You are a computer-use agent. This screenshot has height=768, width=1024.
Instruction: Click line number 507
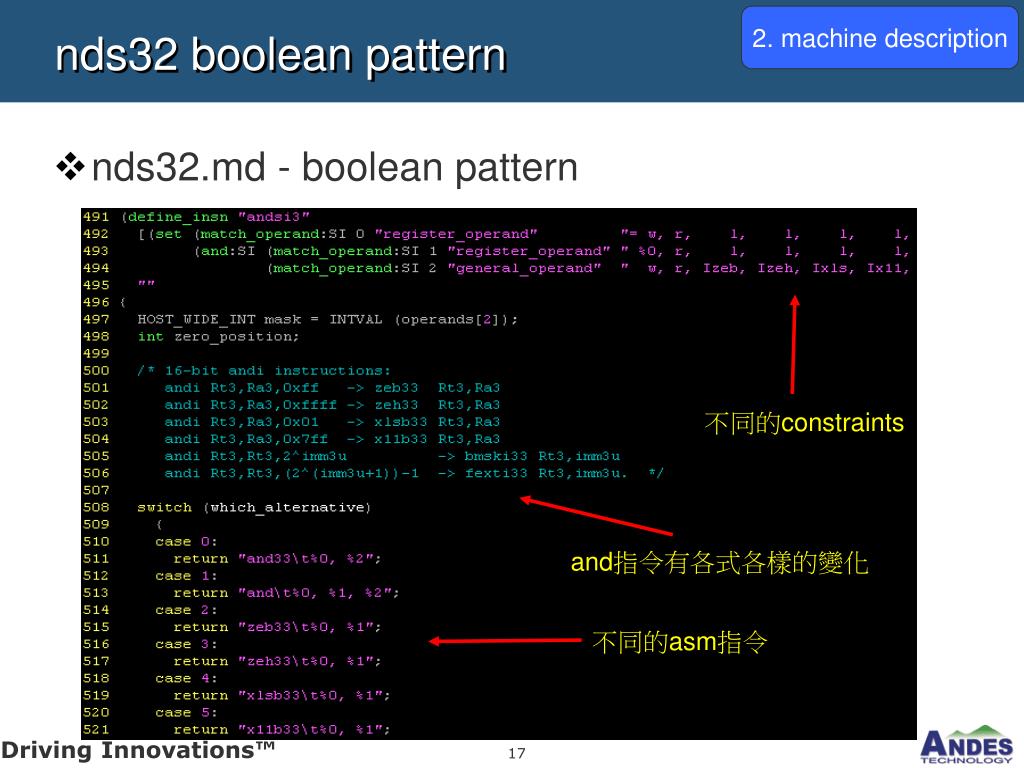pos(96,490)
